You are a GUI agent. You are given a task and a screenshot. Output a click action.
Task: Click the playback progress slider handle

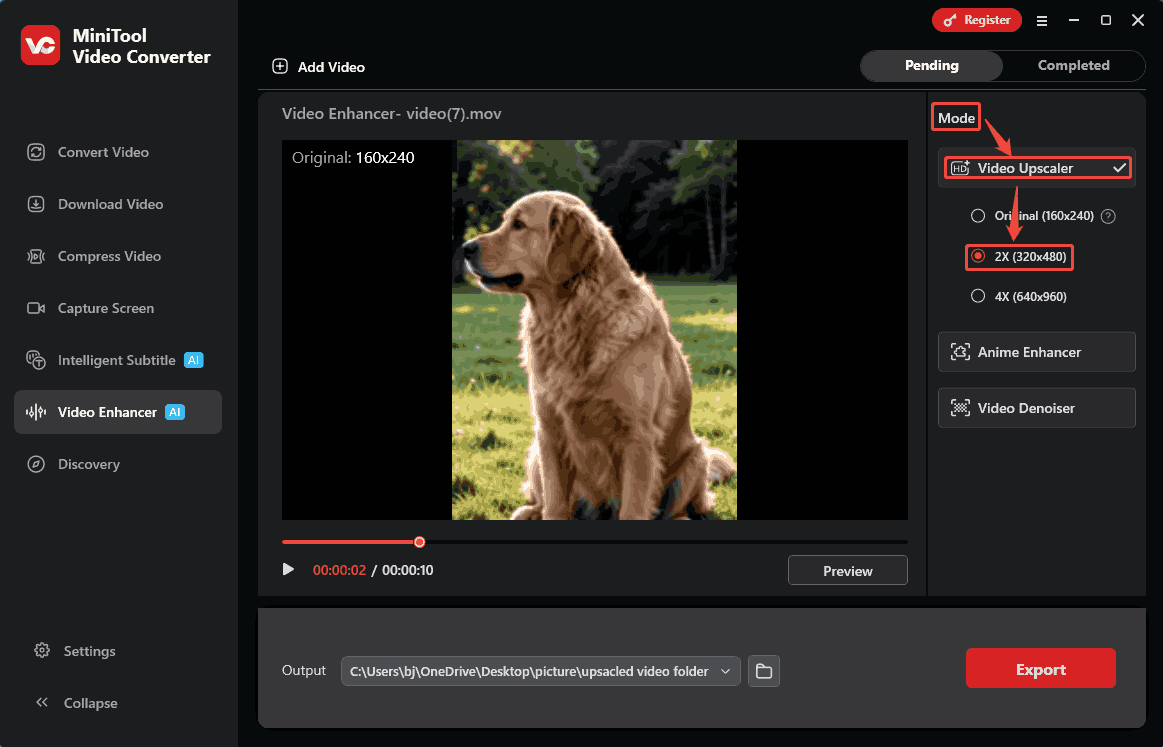419,541
